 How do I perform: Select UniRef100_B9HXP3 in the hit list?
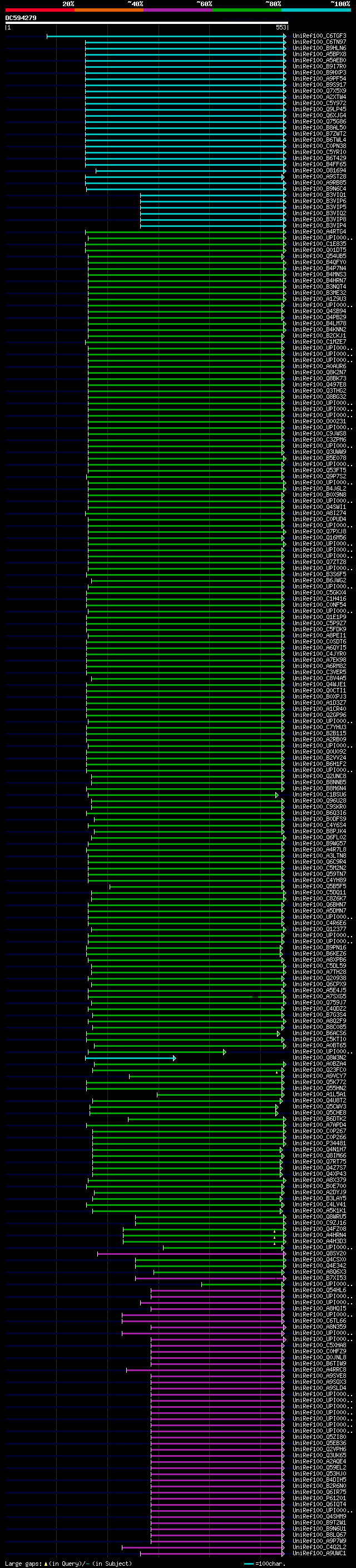point(319,72)
